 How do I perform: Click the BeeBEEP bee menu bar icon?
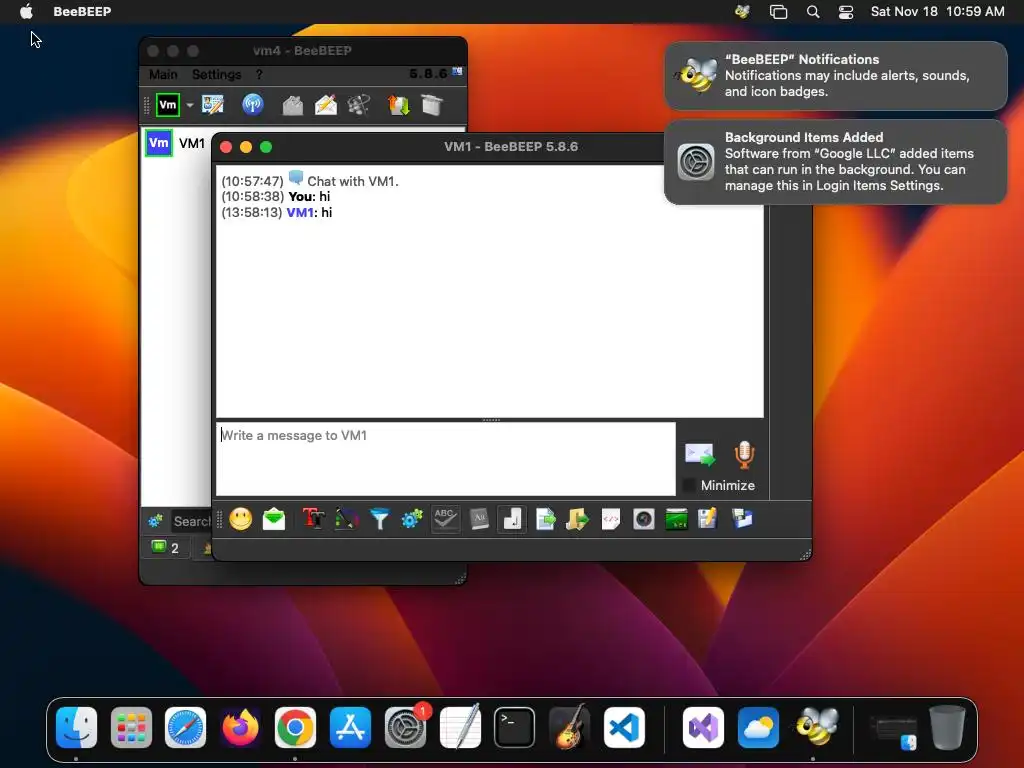click(x=743, y=11)
